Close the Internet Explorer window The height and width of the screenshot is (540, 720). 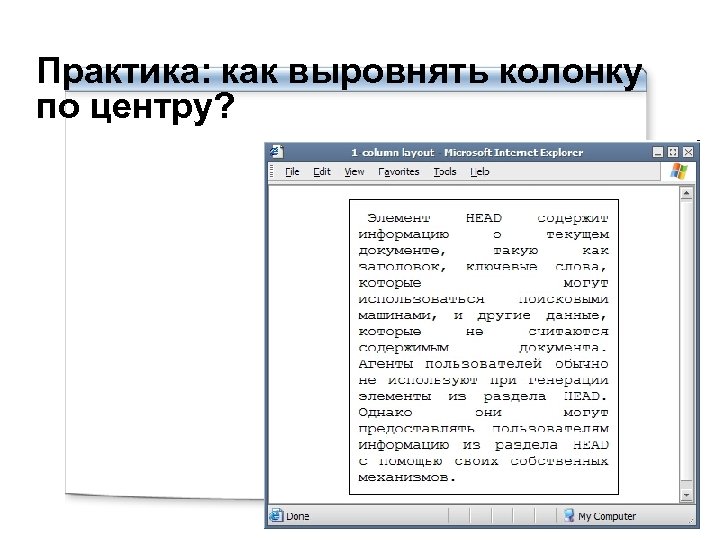point(688,152)
